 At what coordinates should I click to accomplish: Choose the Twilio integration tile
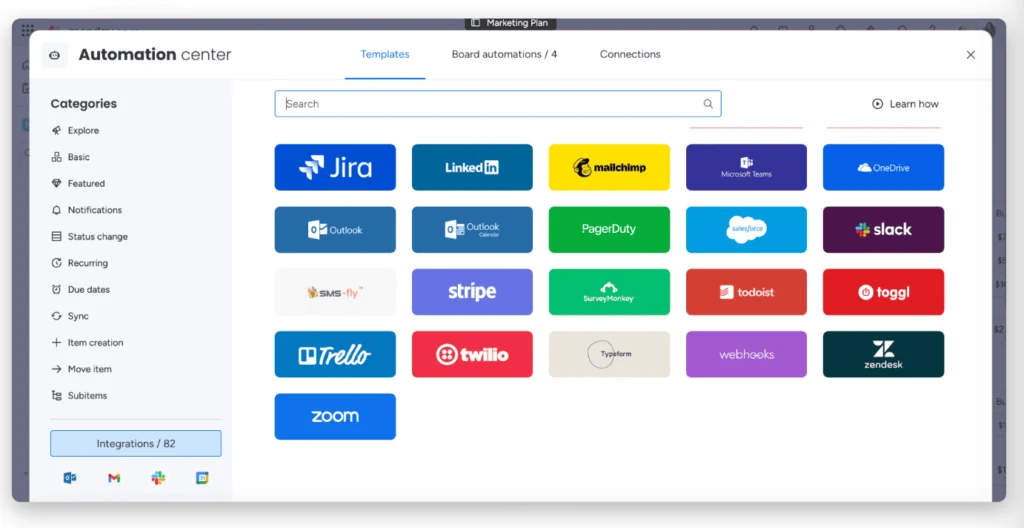tap(472, 354)
